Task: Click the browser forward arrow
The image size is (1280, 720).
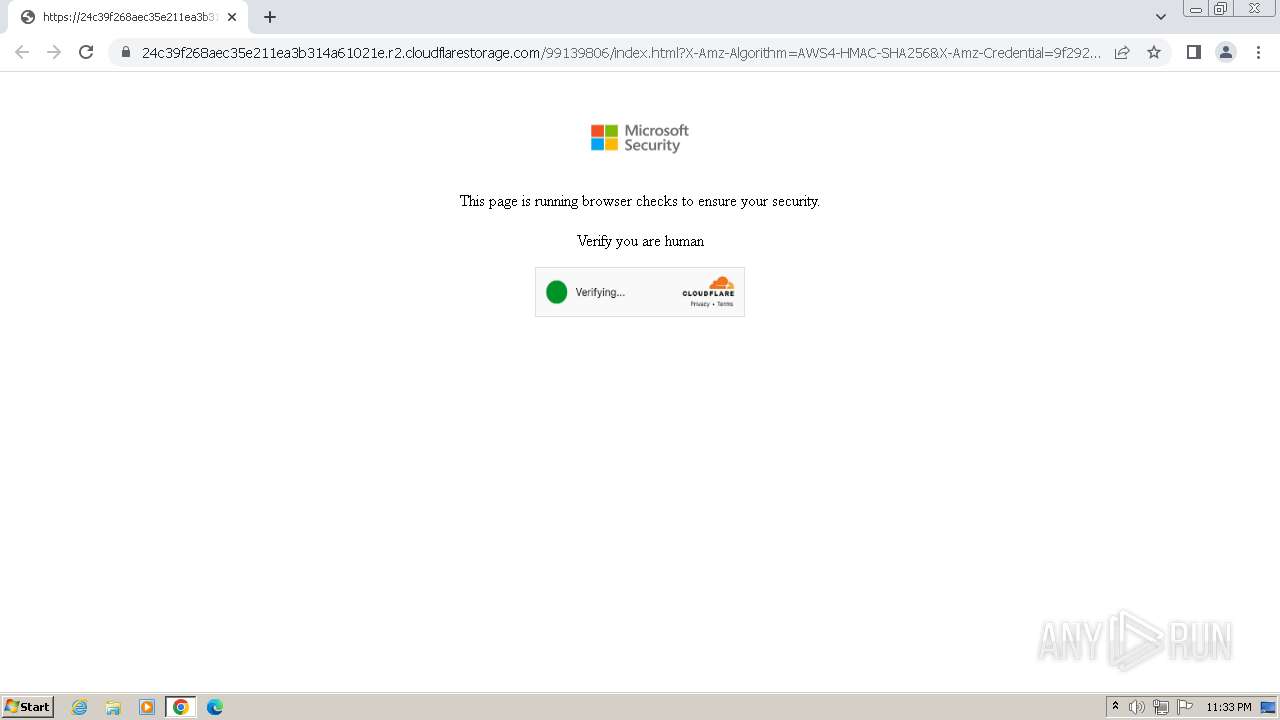Action: point(54,52)
